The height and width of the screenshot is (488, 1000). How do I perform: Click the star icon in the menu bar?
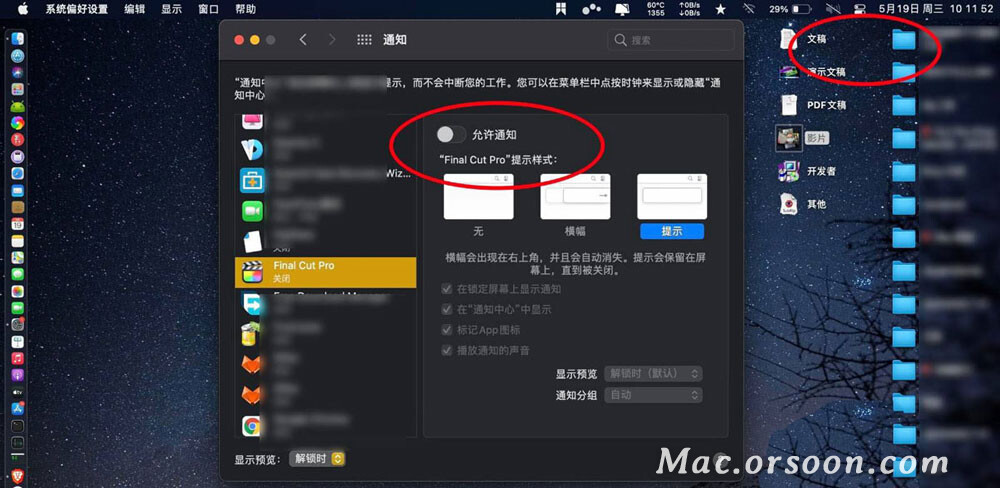pos(721,9)
